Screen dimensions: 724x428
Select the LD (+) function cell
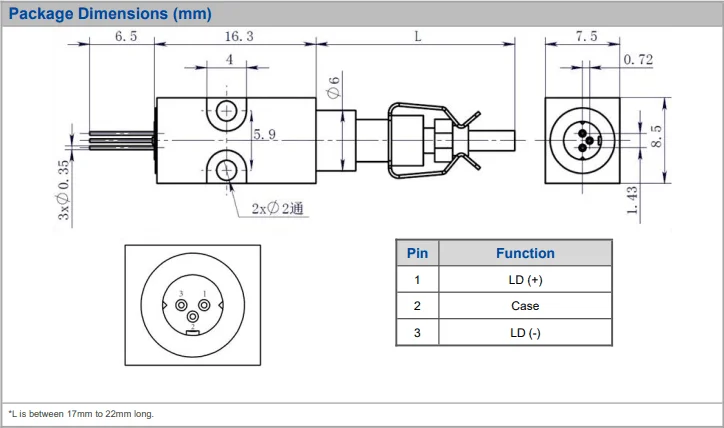tap(525, 280)
